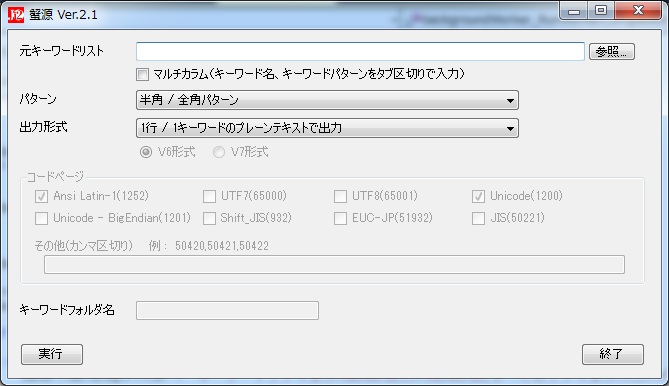Image resolution: width=669 pixels, height=386 pixels.
Task: Click the red app icon in title bar
Action: click(x=16, y=15)
